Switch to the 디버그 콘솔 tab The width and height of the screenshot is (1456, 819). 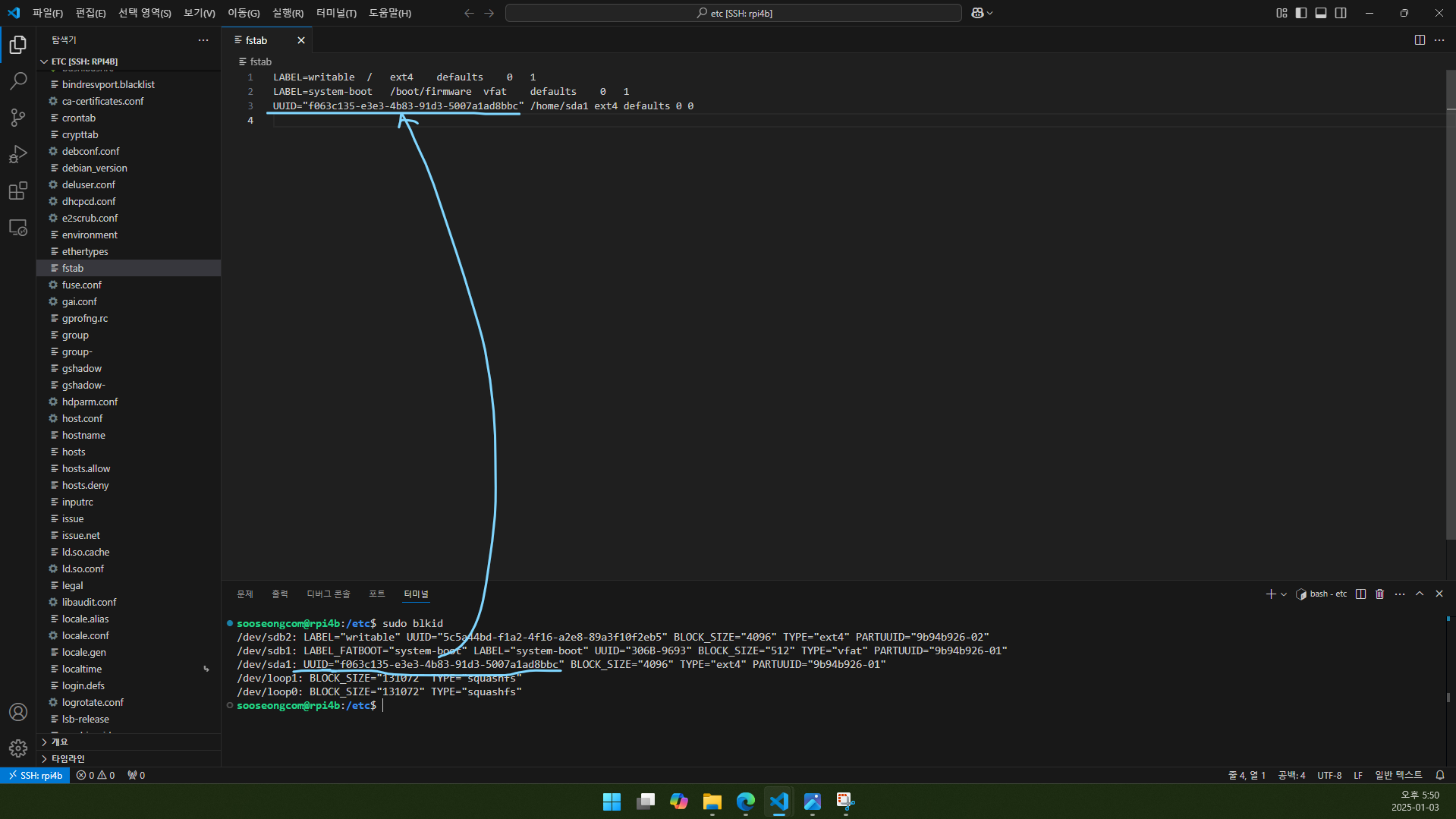click(x=329, y=594)
